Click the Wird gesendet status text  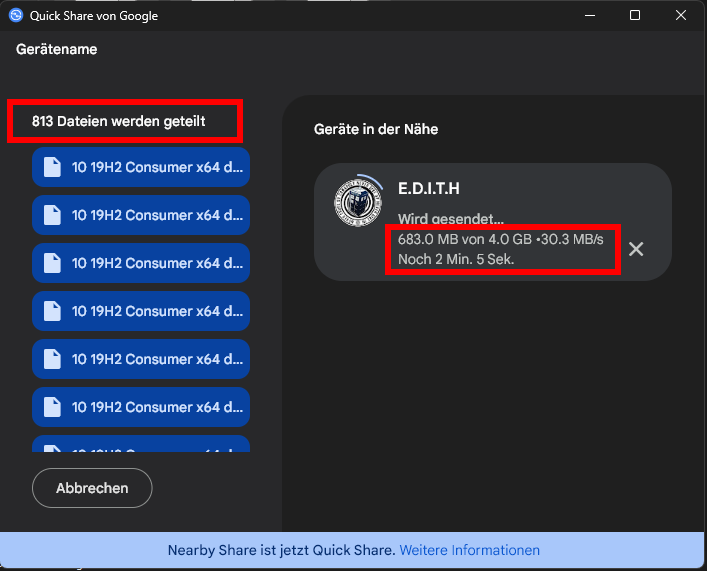pyautogui.click(x=450, y=219)
